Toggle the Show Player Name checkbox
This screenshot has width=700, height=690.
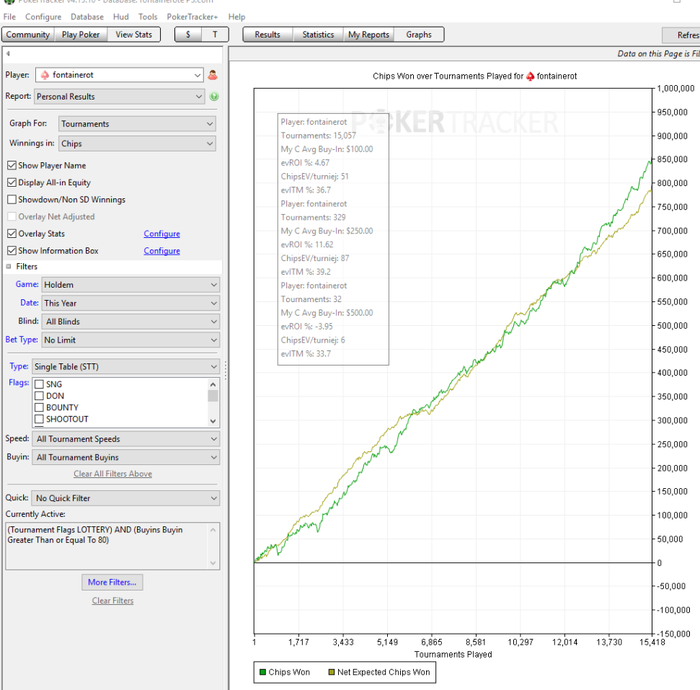[x=12, y=166]
